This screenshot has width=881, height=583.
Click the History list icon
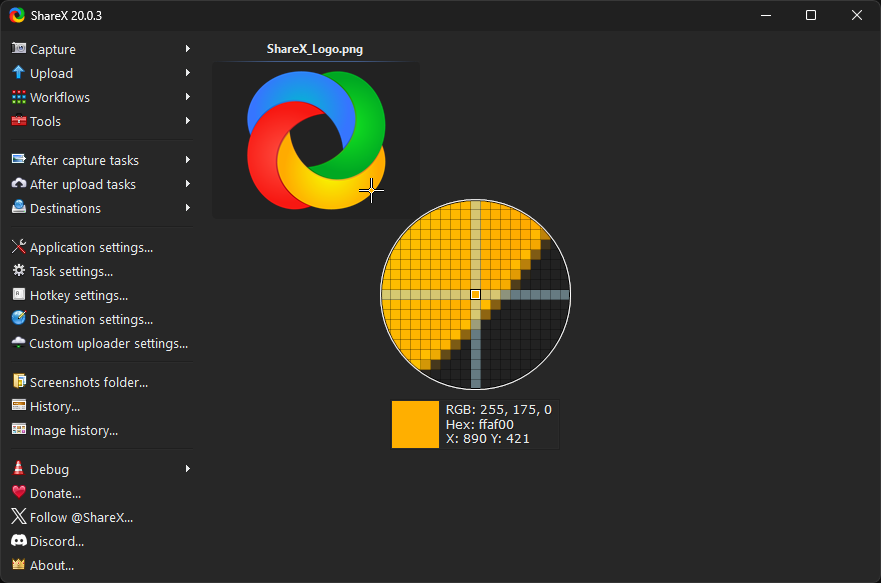point(19,405)
